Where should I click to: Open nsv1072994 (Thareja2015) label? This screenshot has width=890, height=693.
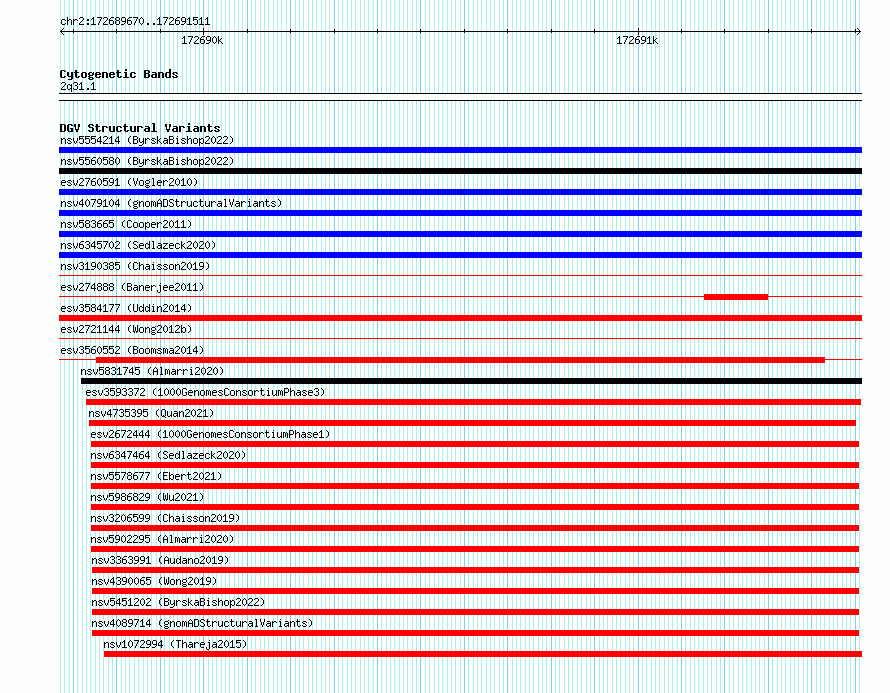pyautogui.click(x=175, y=644)
